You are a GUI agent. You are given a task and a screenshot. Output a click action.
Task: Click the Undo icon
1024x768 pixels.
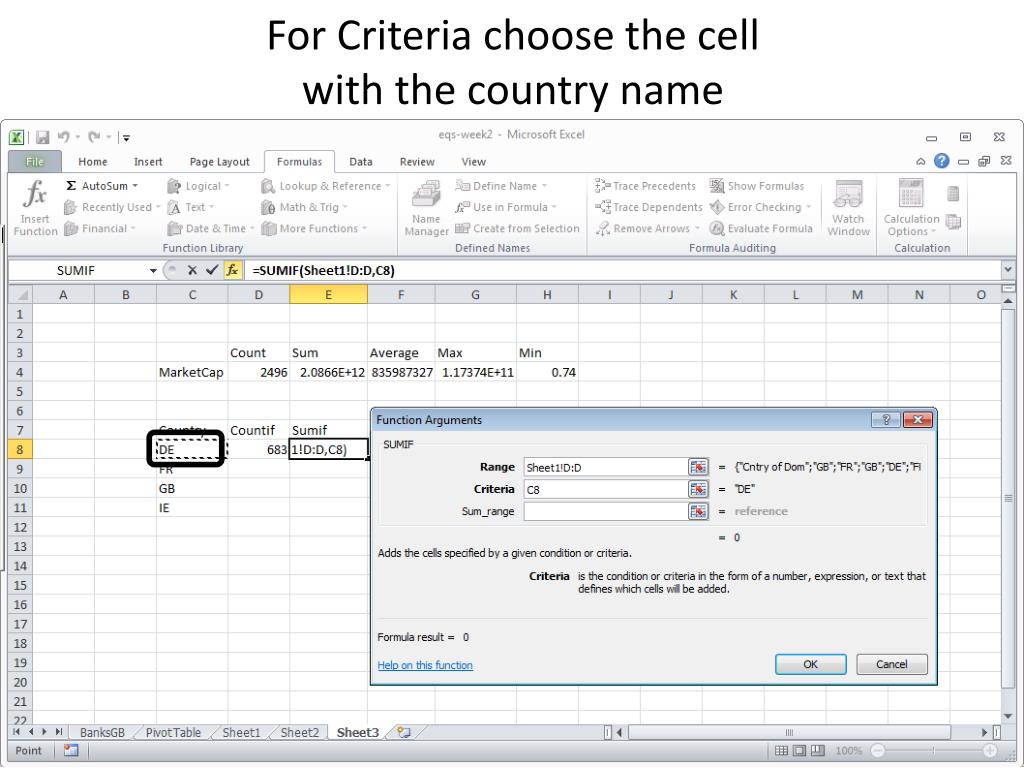(x=64, y=137)
